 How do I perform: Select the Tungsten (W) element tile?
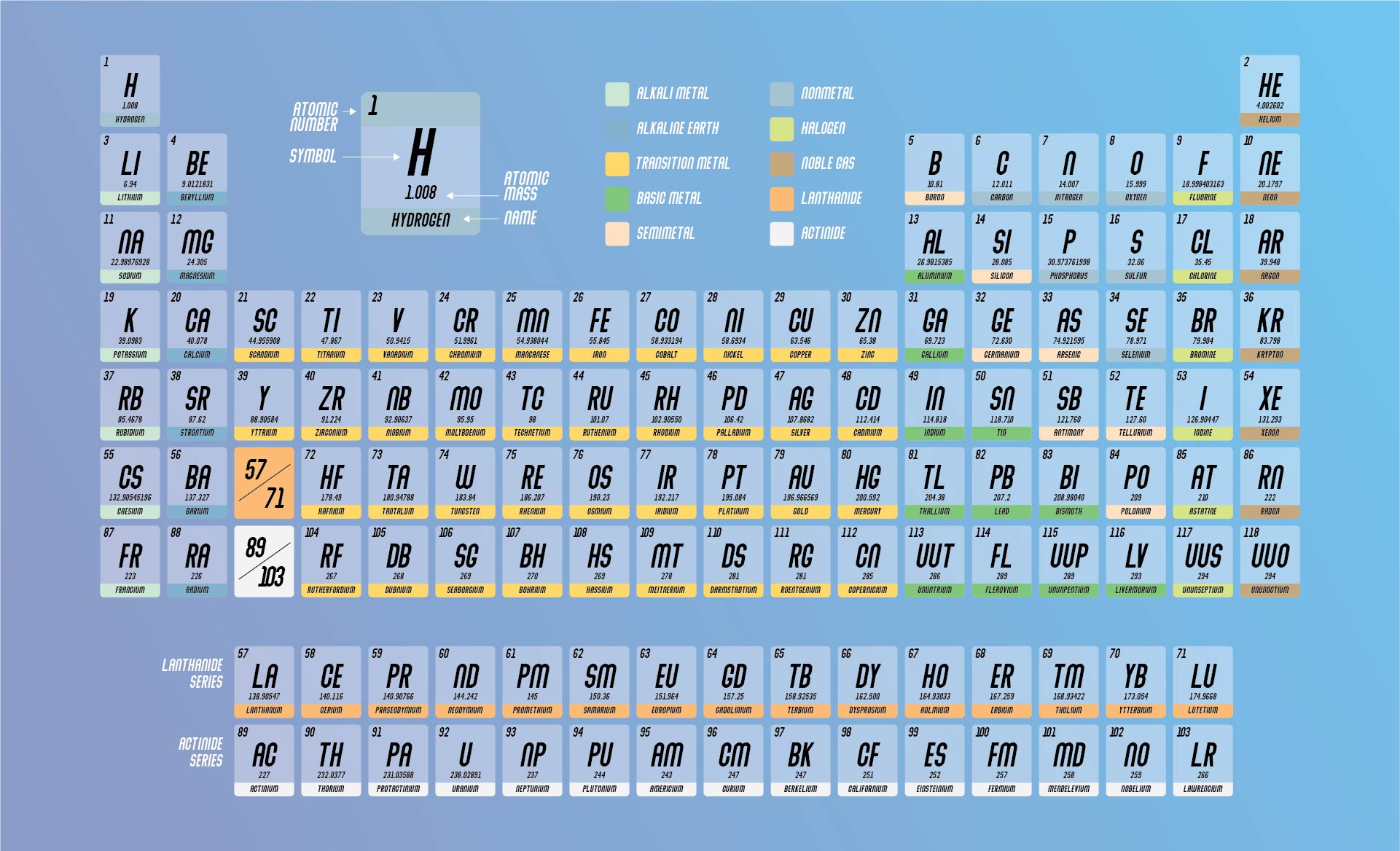[466, 483]
